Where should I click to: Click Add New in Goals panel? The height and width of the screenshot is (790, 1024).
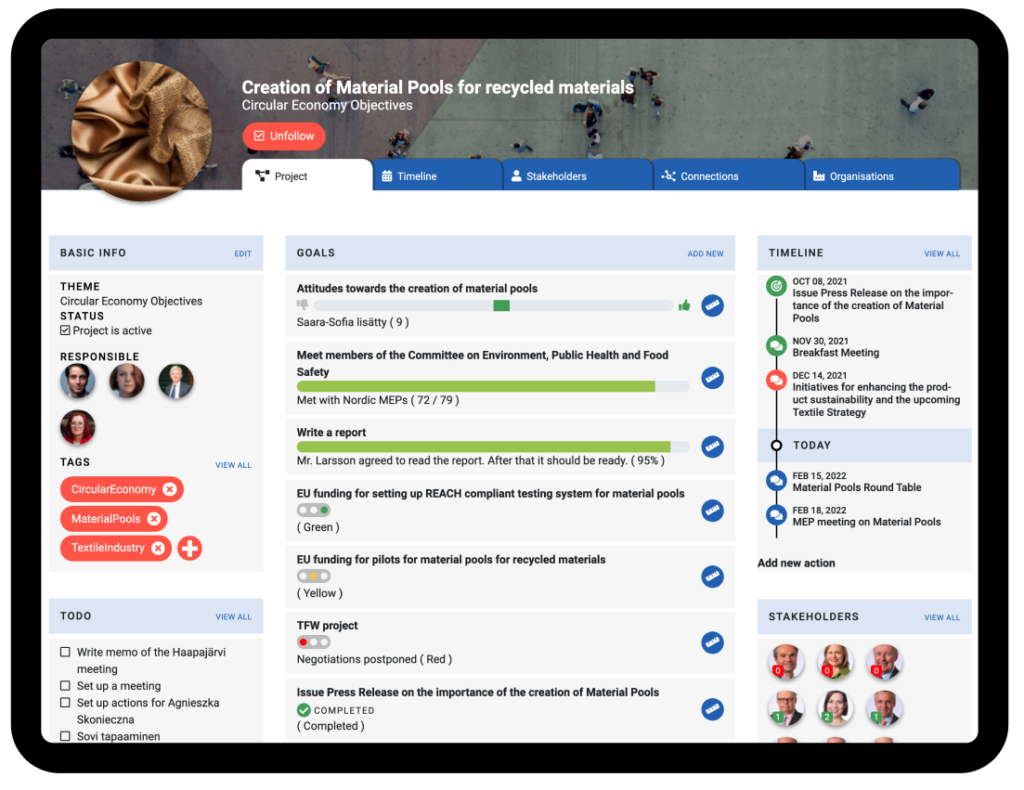coord(705,253)
